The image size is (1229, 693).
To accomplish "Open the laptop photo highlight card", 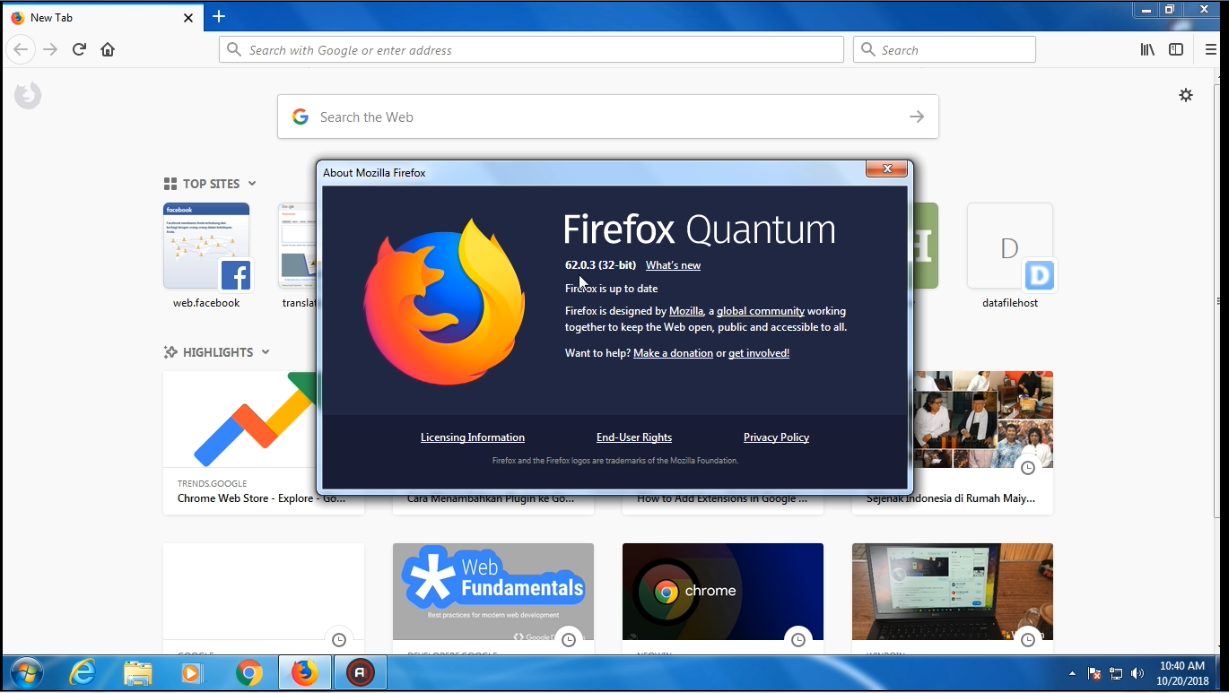I will click(952, 597).
